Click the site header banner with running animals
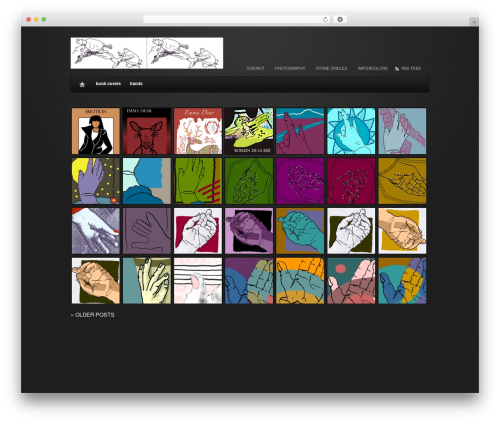 click(147, 53)
